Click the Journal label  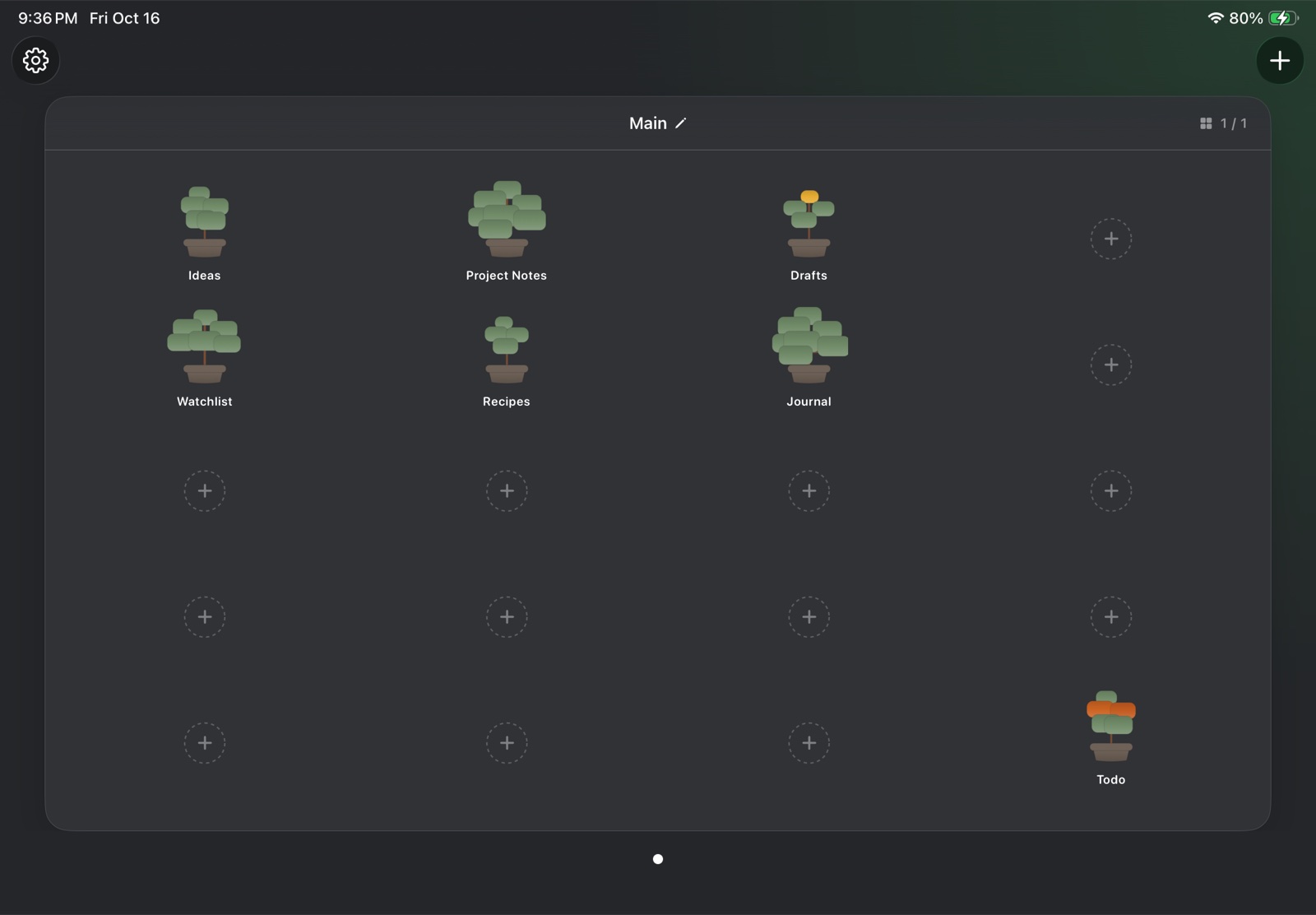point(809,402)
